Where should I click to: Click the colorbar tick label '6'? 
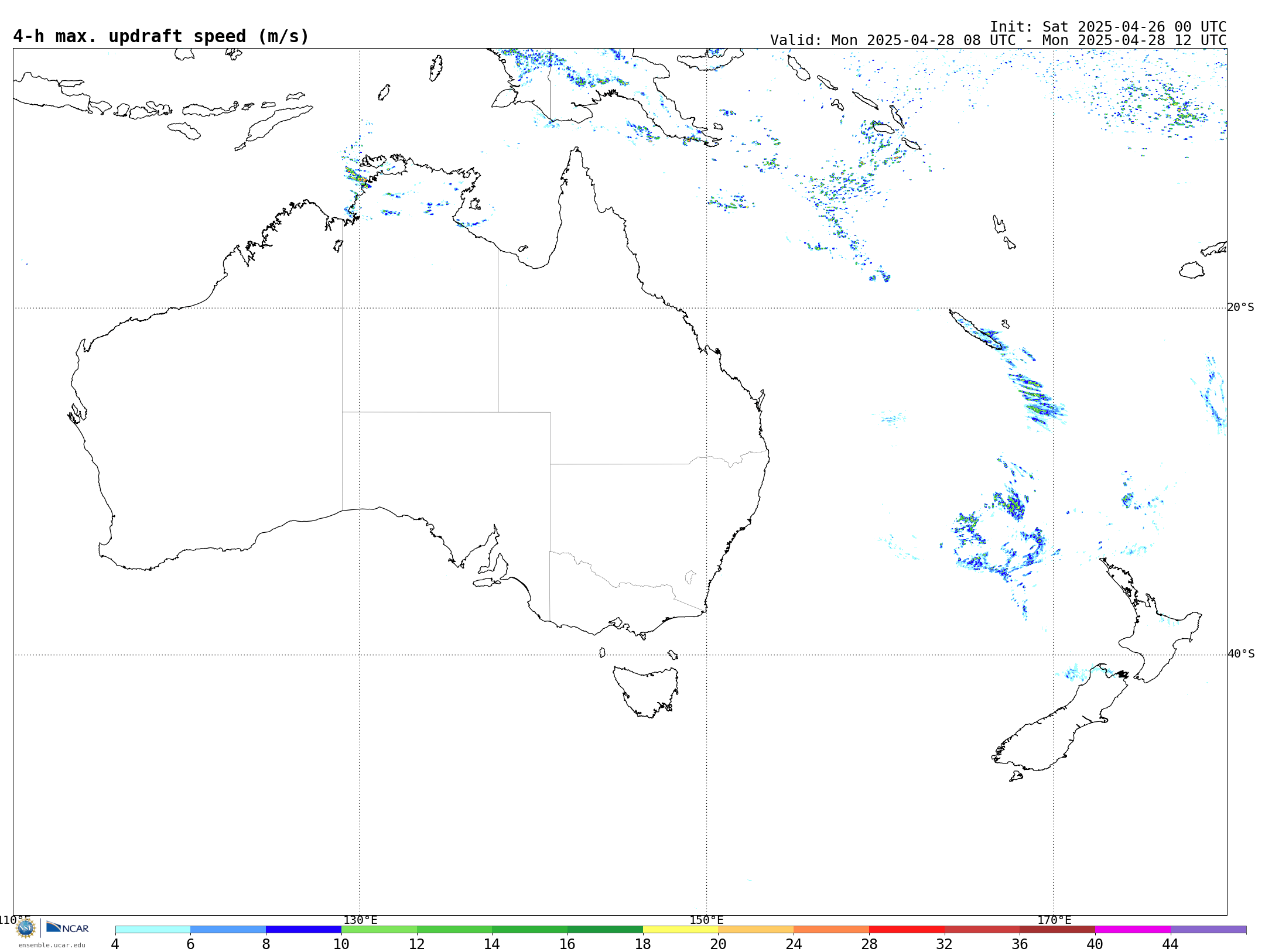pyautogui.click(x=190, y=944)
